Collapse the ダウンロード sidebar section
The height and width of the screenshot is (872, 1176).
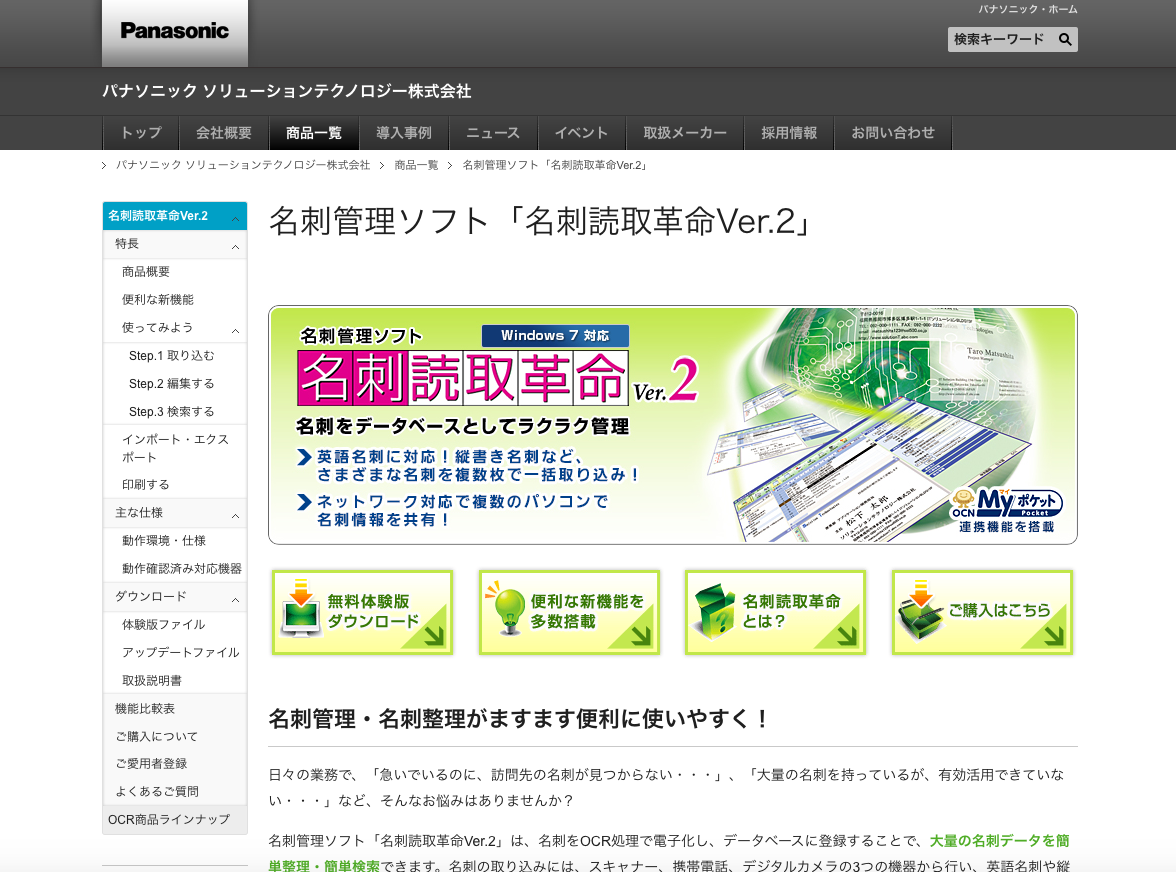235,598
